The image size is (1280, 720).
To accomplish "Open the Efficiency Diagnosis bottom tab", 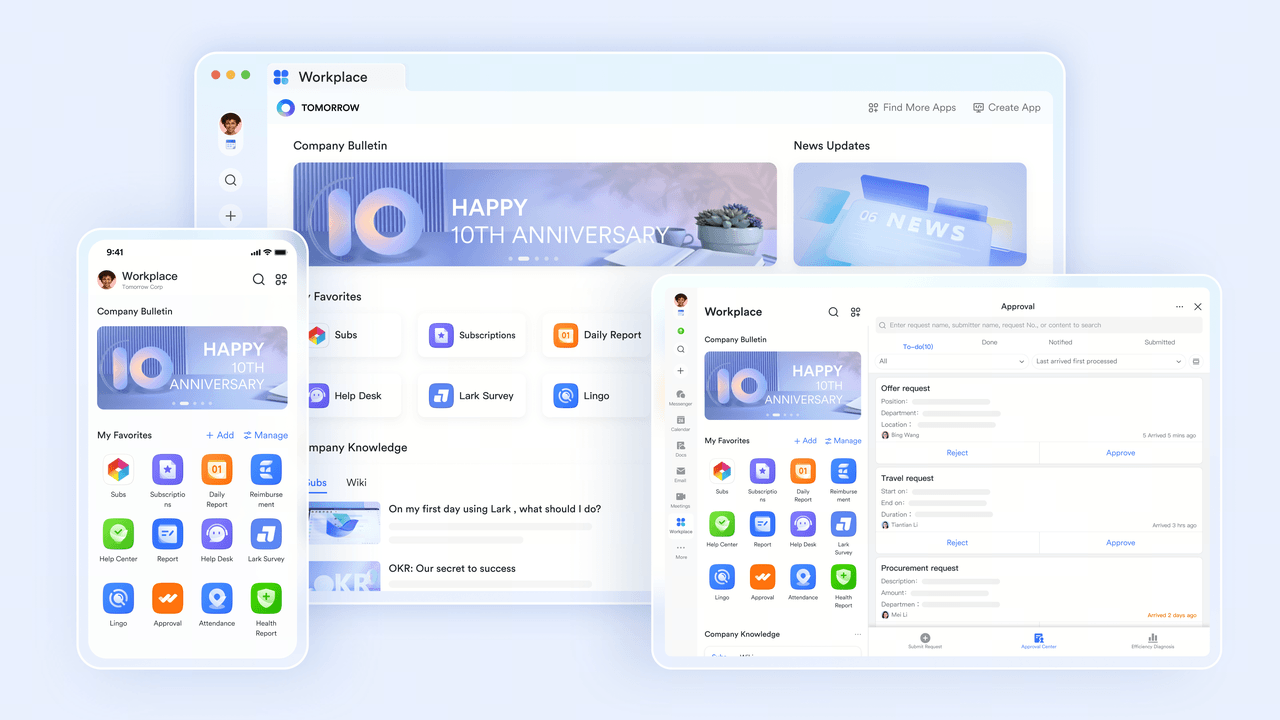I will (1153, 641).
